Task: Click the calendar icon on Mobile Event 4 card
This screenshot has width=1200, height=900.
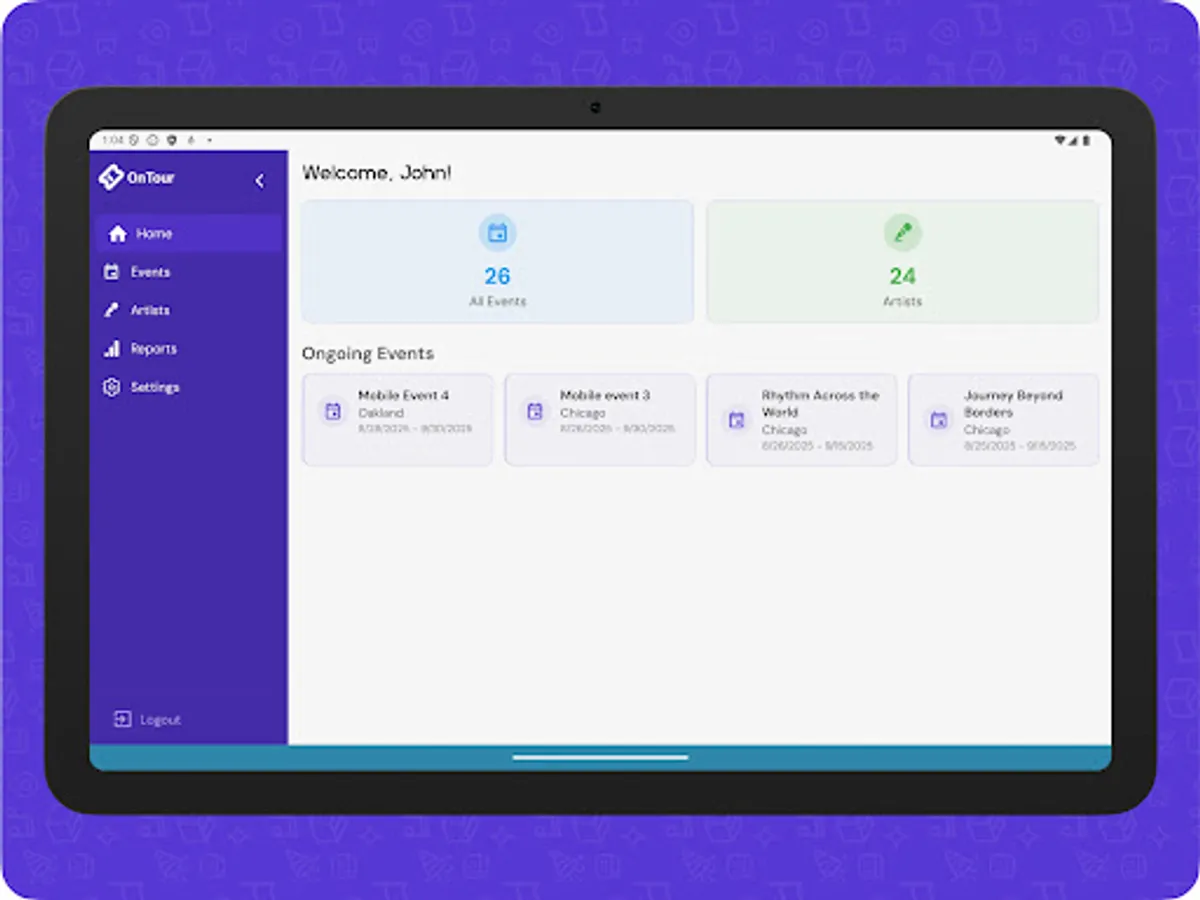Action: [x=332, y=411]
